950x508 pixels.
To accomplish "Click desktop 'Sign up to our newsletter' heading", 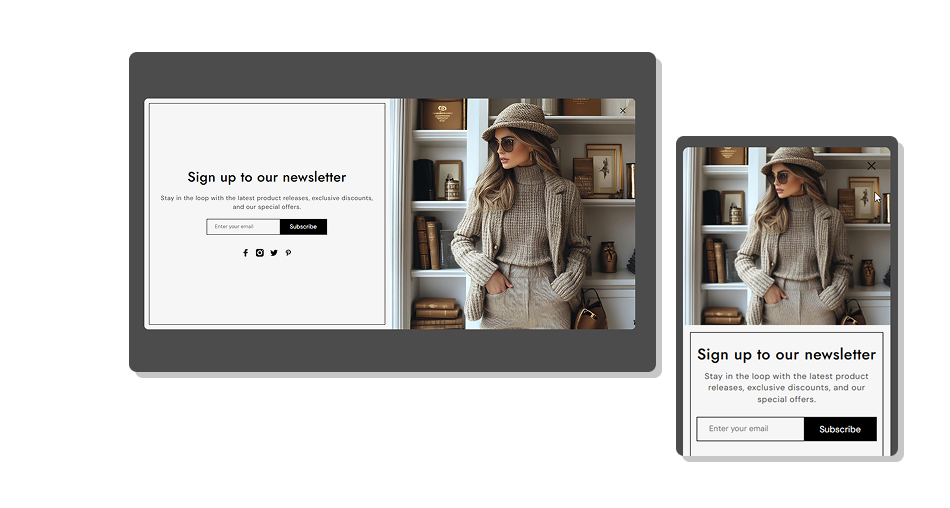I will [x=267, y=177].
